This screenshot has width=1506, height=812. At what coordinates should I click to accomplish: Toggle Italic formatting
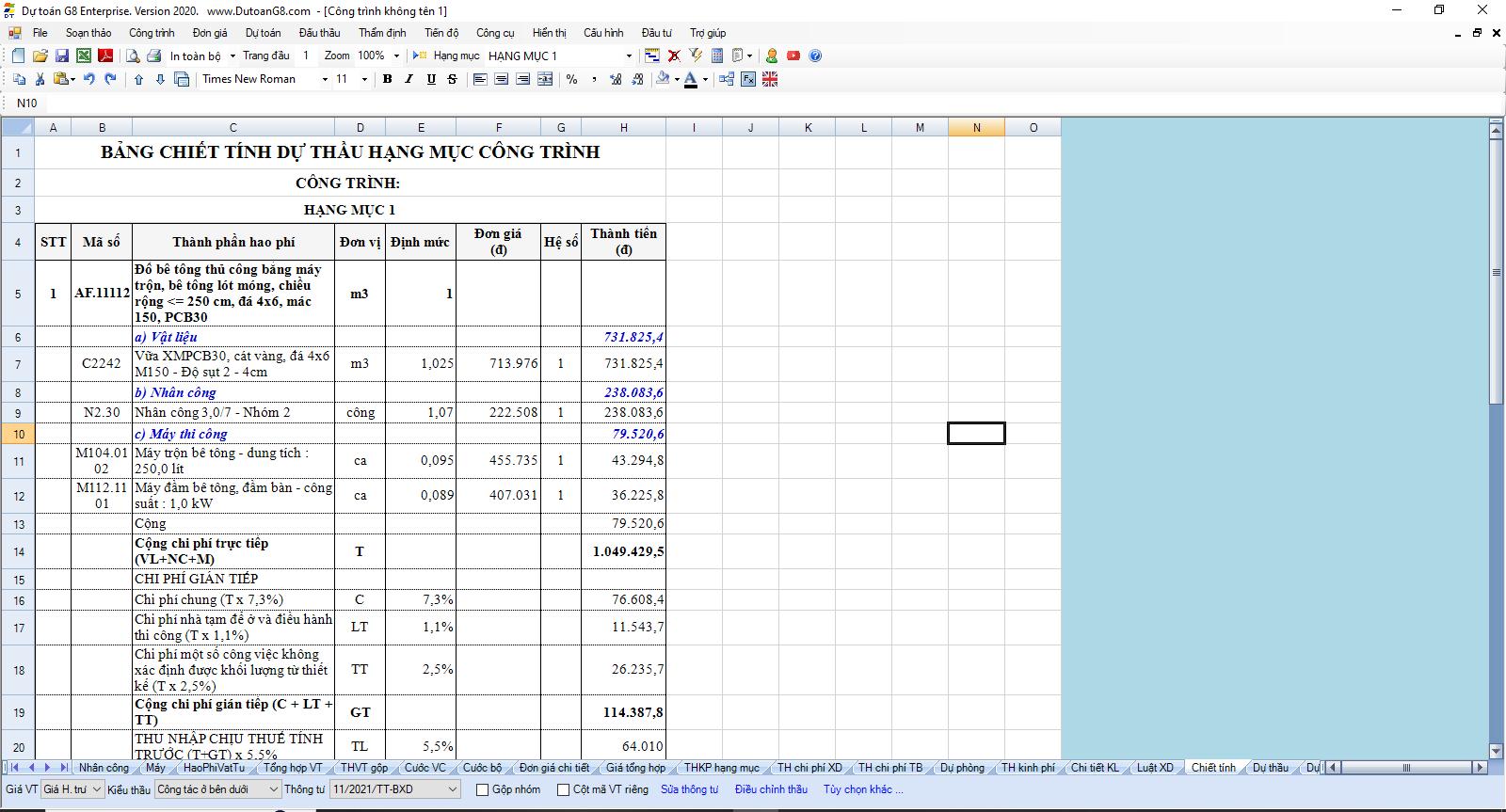click(409, 79)
